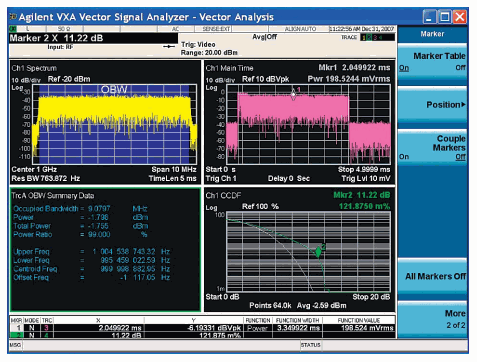The width and height of the screenshot is (477, 362).
Task: Select trace 4 indicator in TRACE box
Action: coord(380,37)
